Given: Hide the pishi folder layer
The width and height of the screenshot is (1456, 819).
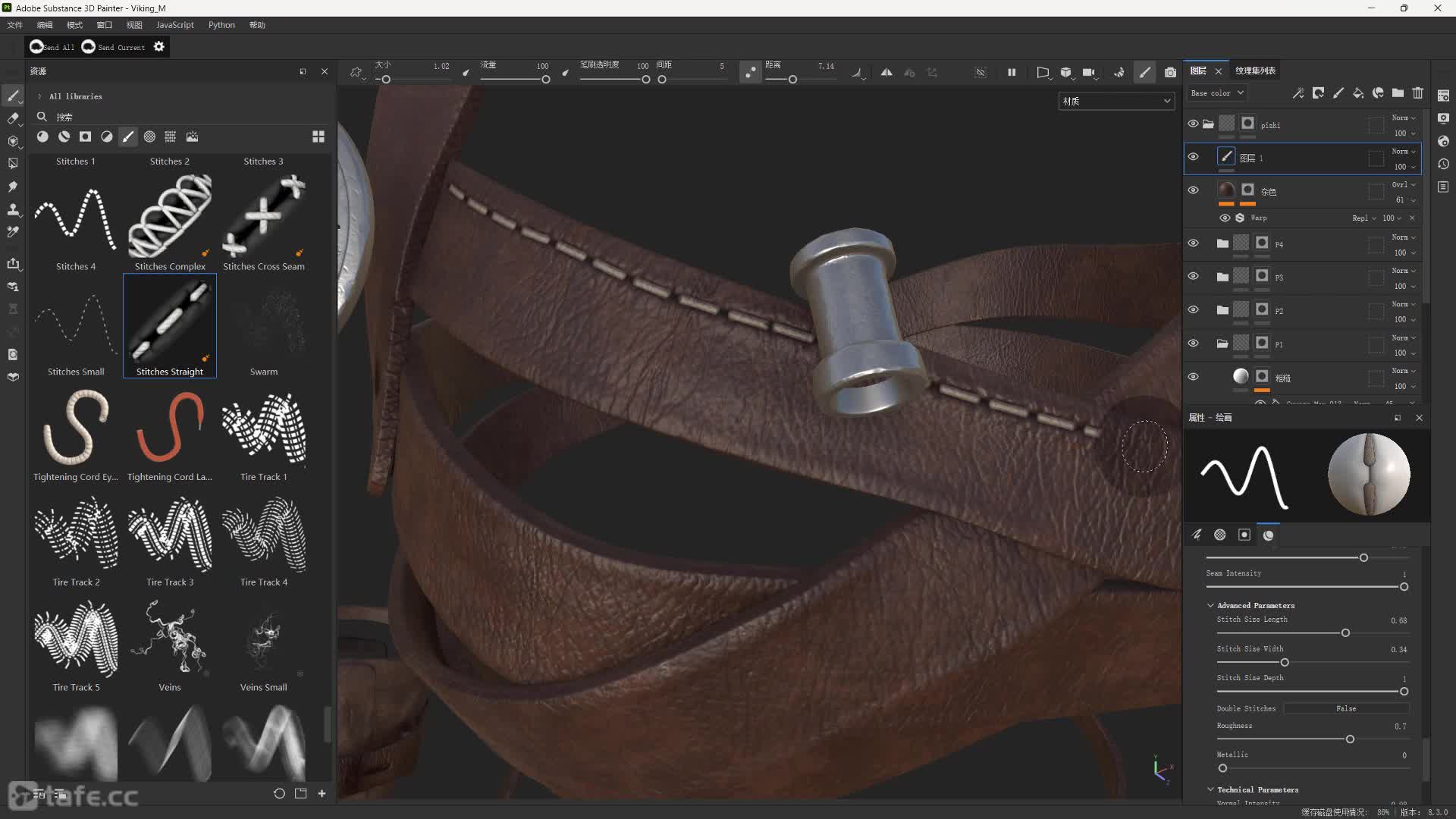Looking at the screenshot, I should pos(1193,124).
